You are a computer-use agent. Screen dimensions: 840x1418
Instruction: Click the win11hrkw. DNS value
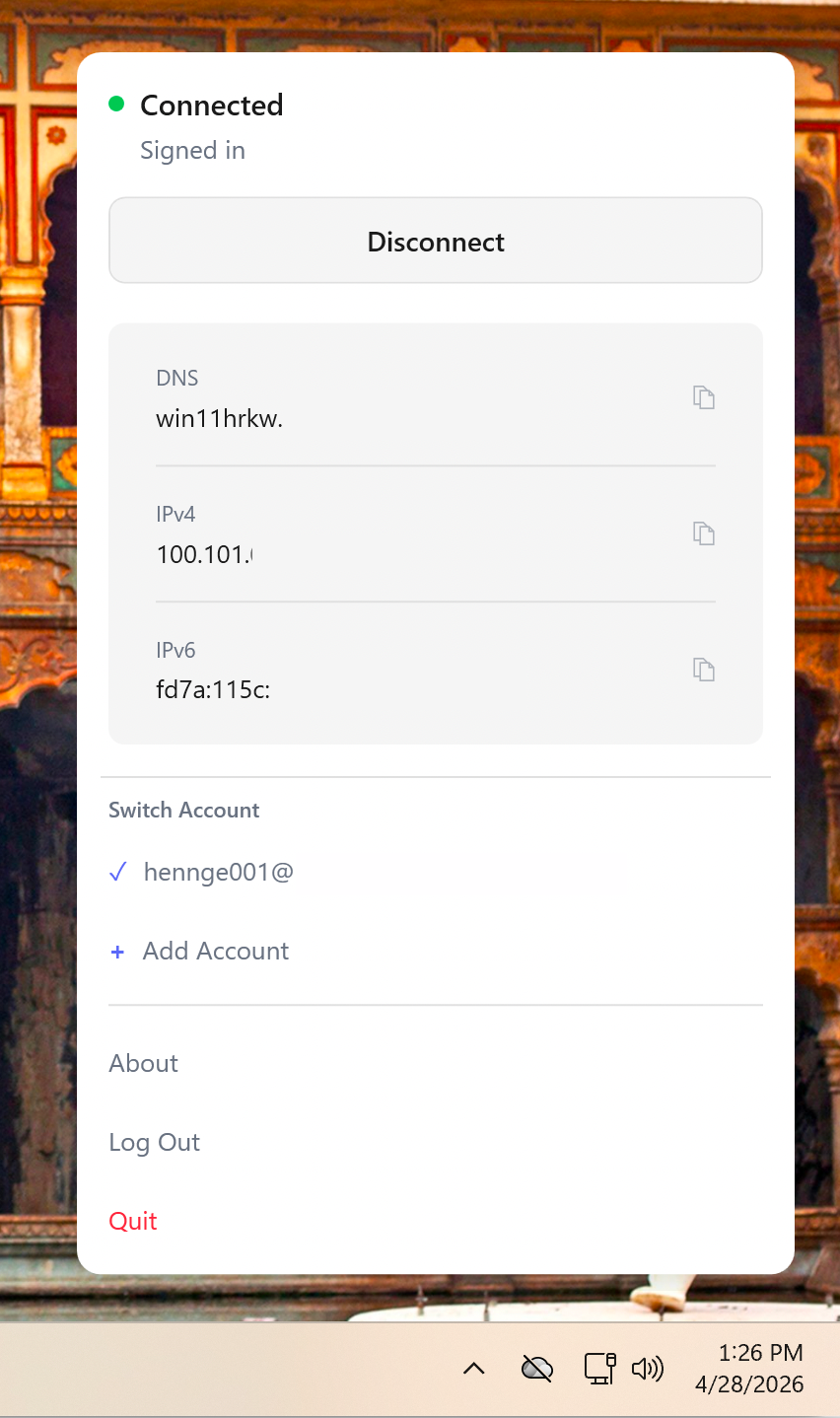[x=220, y=418]
